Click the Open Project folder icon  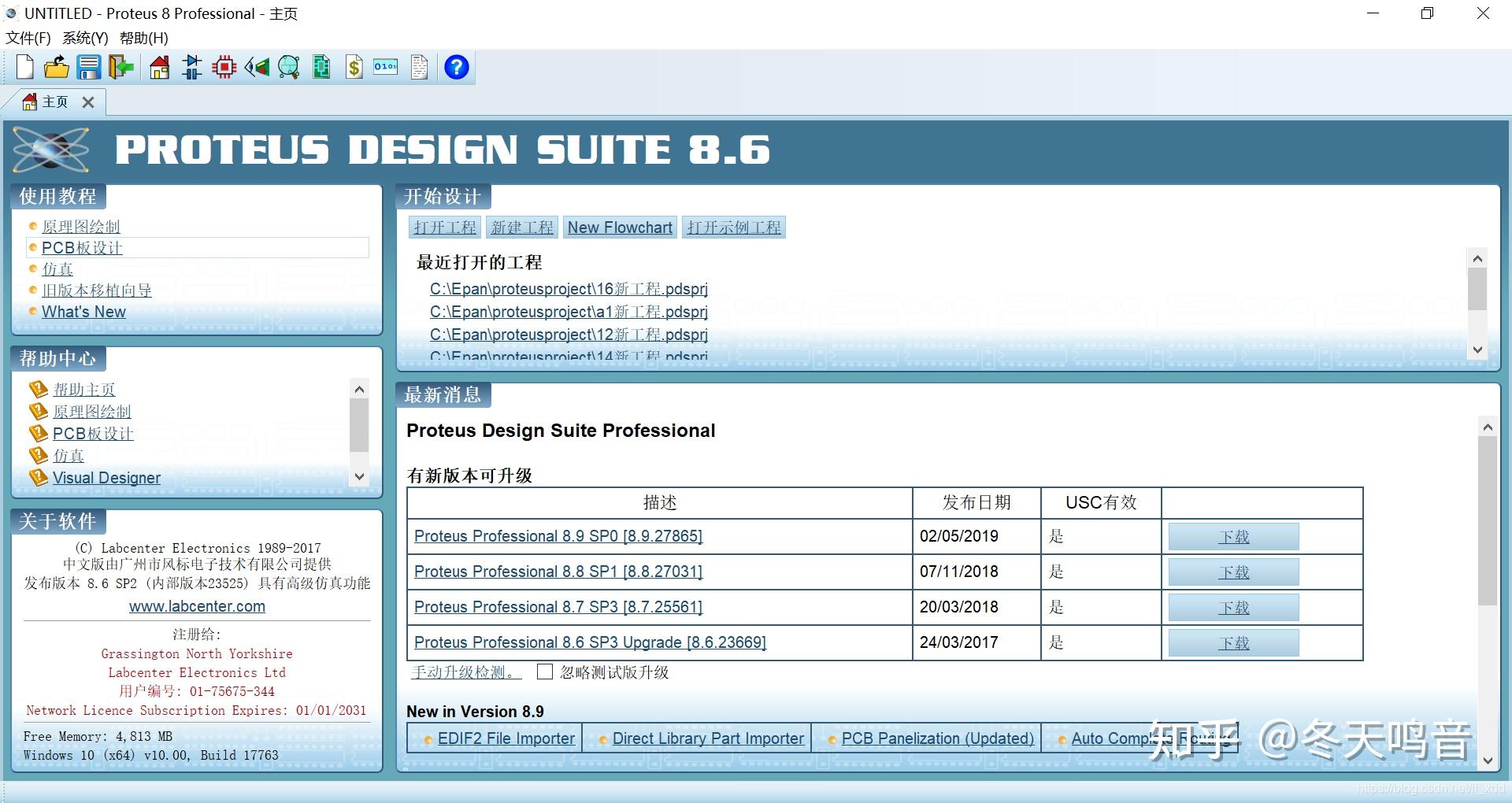click(x=56, y=68)
